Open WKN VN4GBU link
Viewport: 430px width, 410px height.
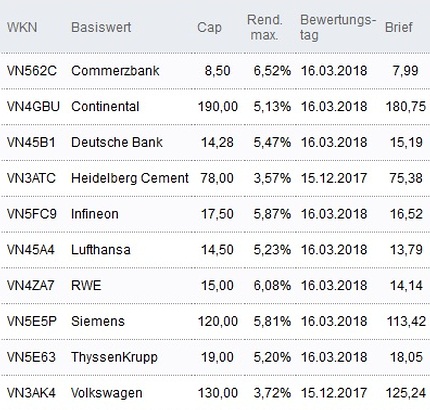[33, 107]
